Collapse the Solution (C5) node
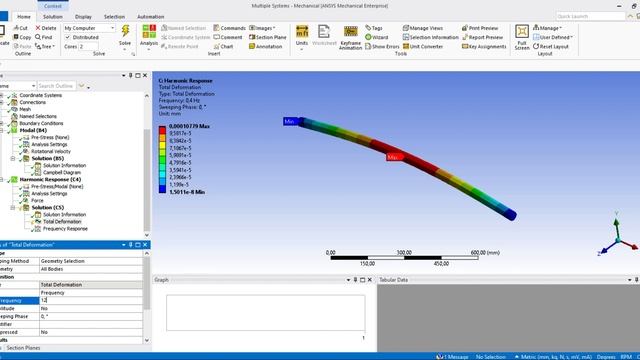 click(13, 208)
